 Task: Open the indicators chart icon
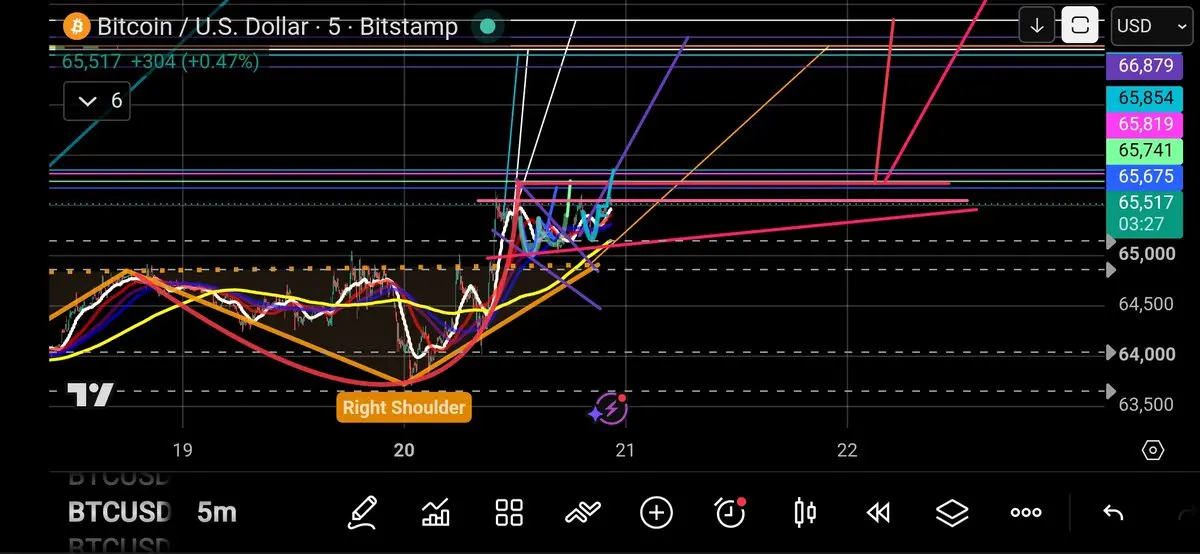[x=436, y=513]
